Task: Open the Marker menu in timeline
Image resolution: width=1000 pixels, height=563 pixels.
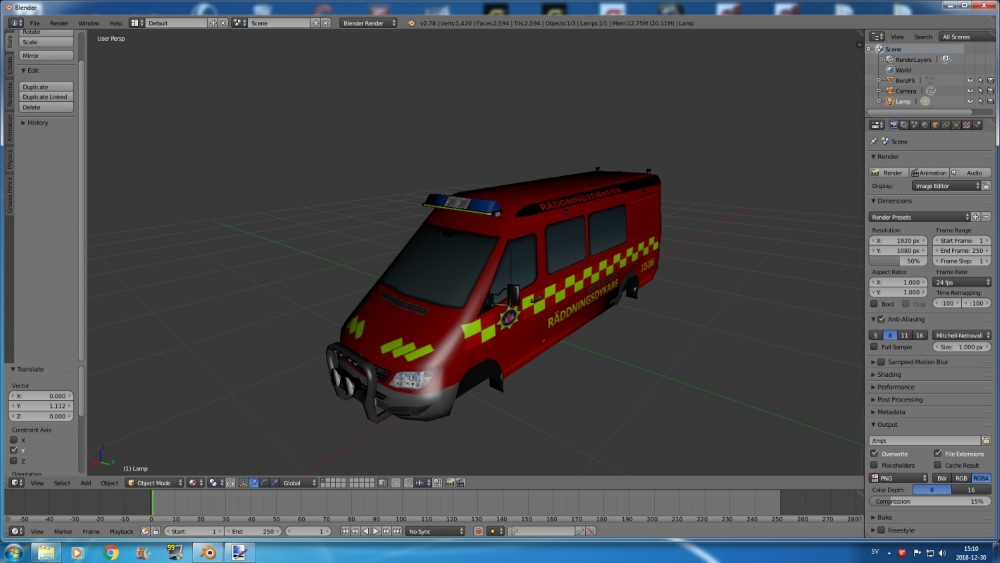Action: 63,531
